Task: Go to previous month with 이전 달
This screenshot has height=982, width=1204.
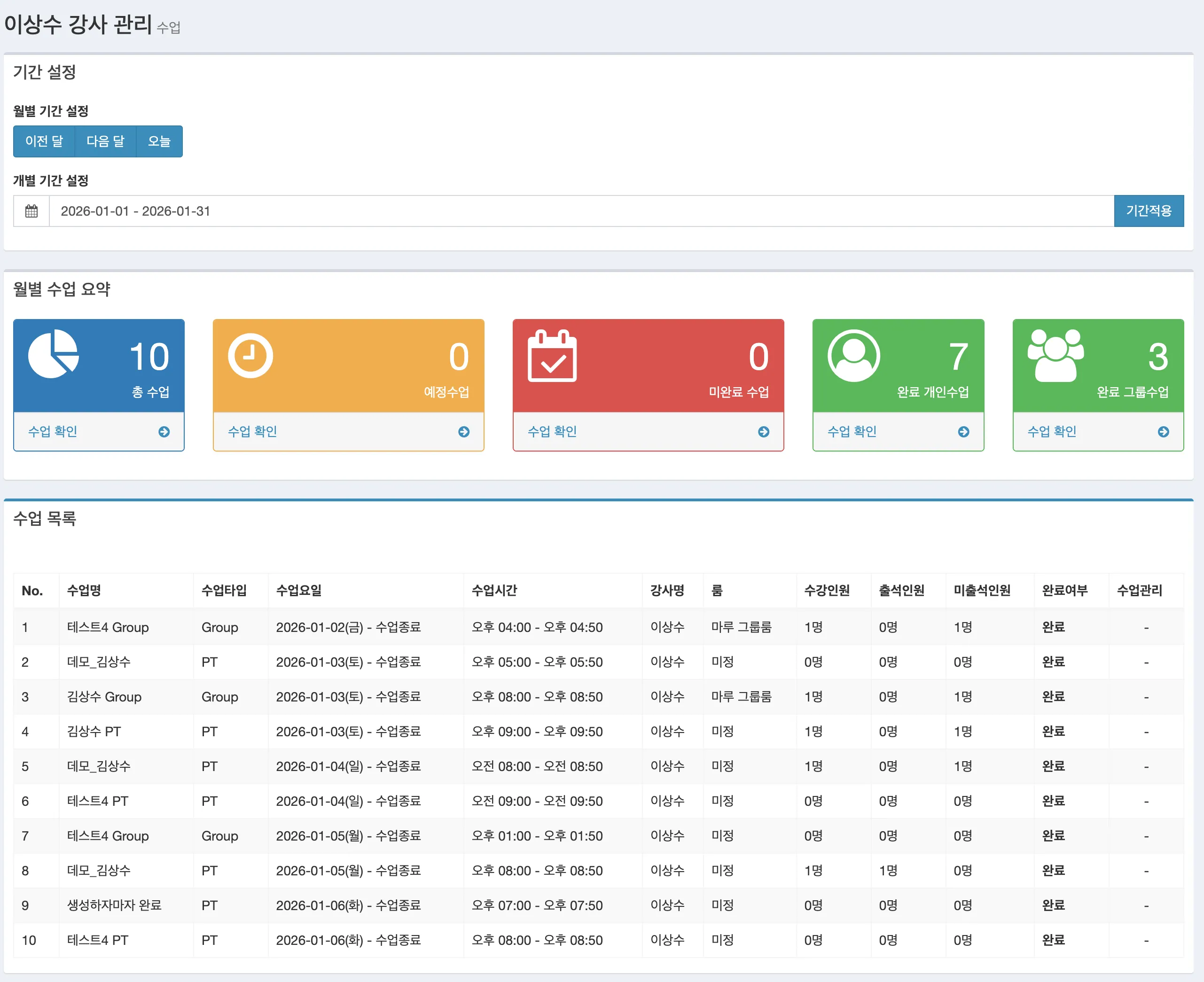Action: point(44,141)
